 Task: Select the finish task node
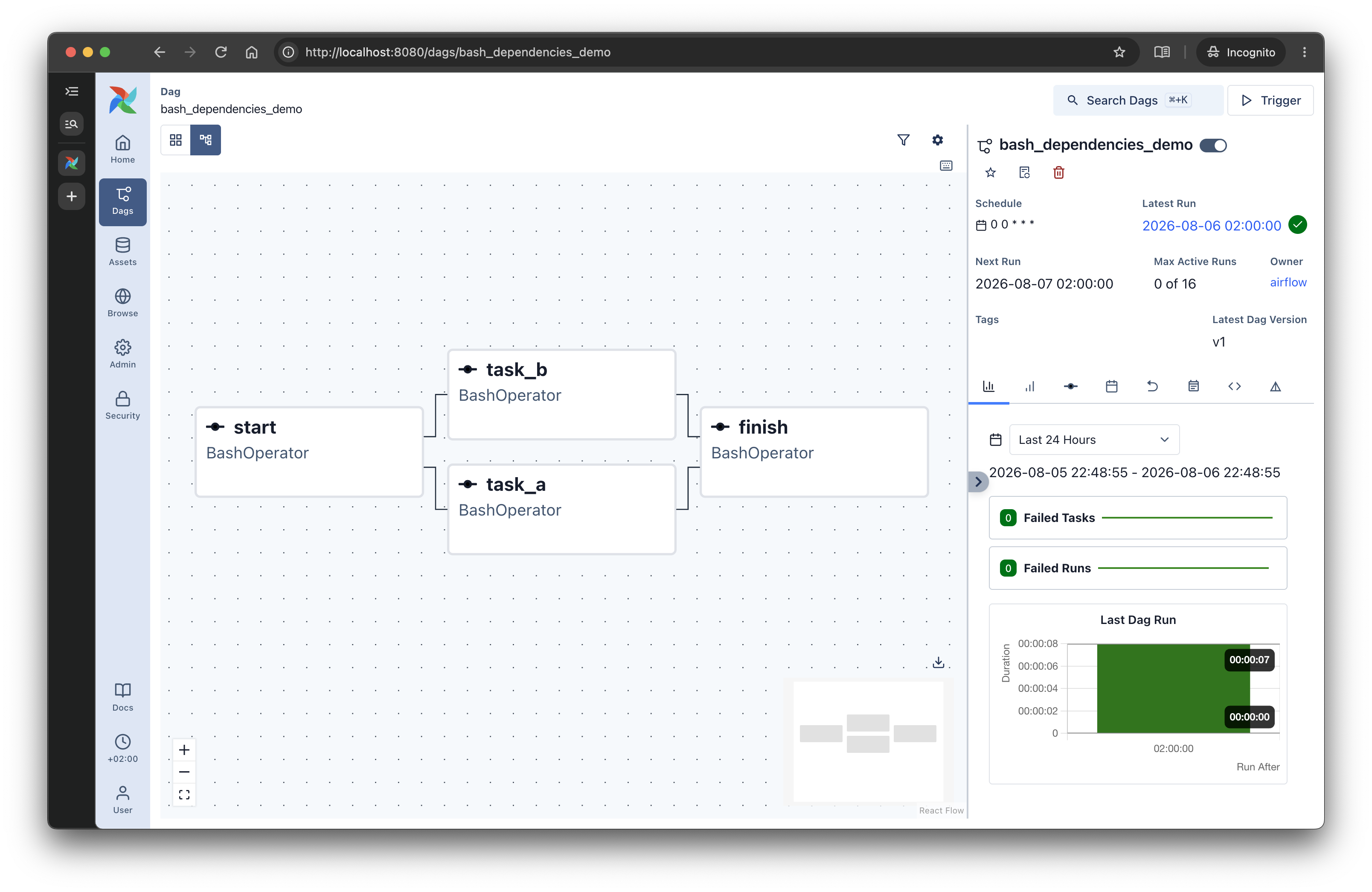814,452
